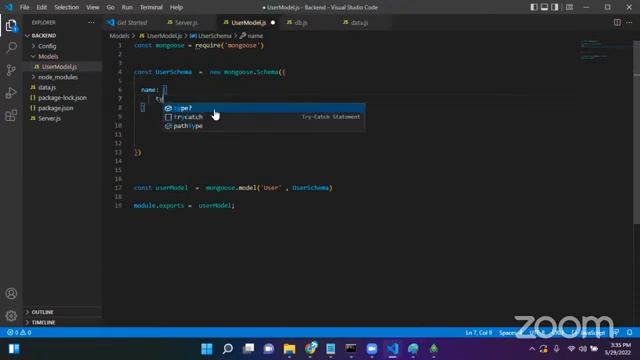Image resolution: width=640 pixels, height=360 pixels.
Task: Open the terminal app taskbar icon
Action: (x=351, y=349)
